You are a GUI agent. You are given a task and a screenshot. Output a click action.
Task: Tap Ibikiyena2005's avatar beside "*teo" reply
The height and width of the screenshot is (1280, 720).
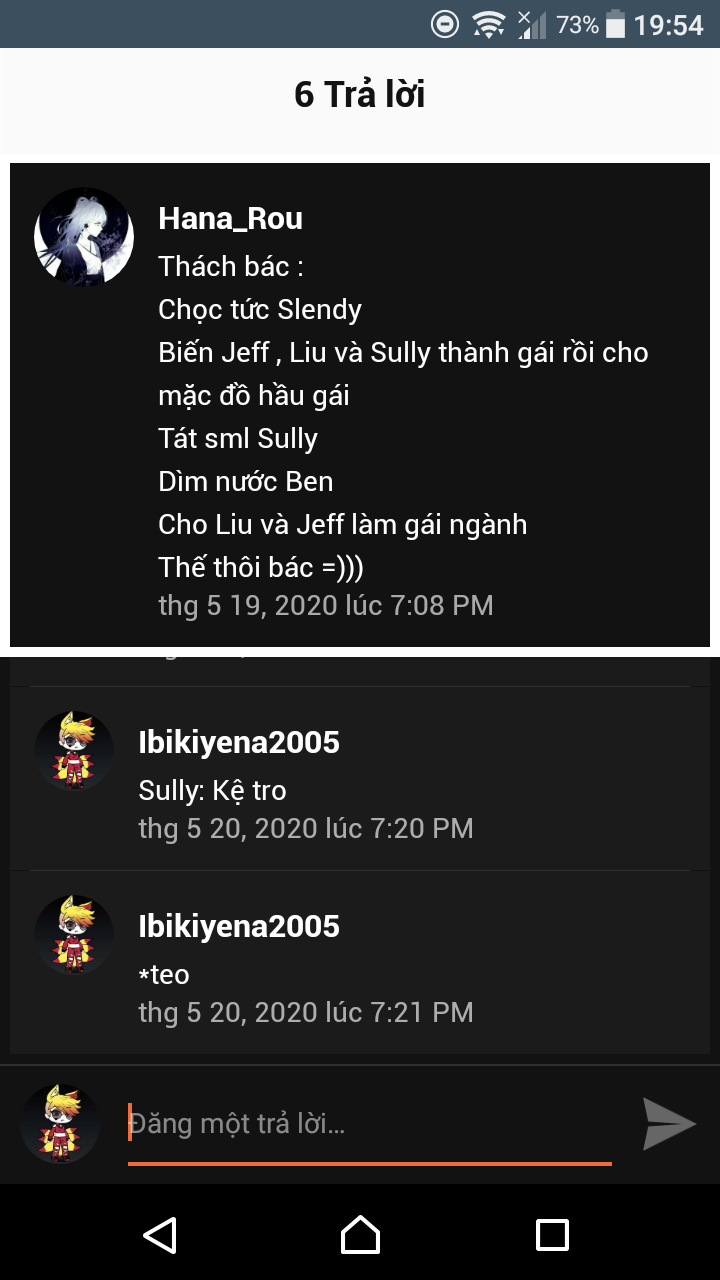(x=74, y=935)
